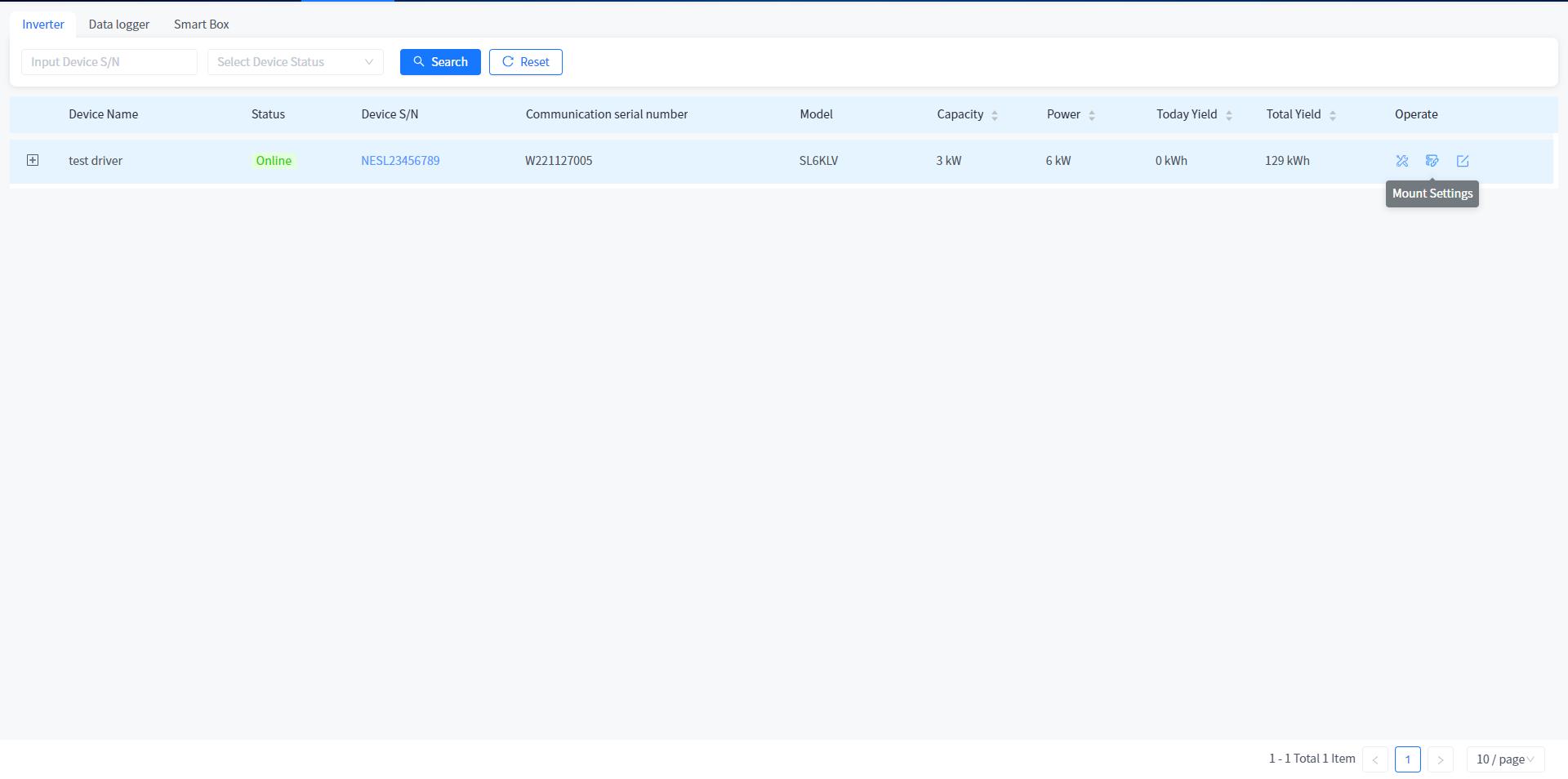The width and height of the screenshot is (1568, 779).
Task: Open Mount Settings for test driver
Action: click(1432, 161)
